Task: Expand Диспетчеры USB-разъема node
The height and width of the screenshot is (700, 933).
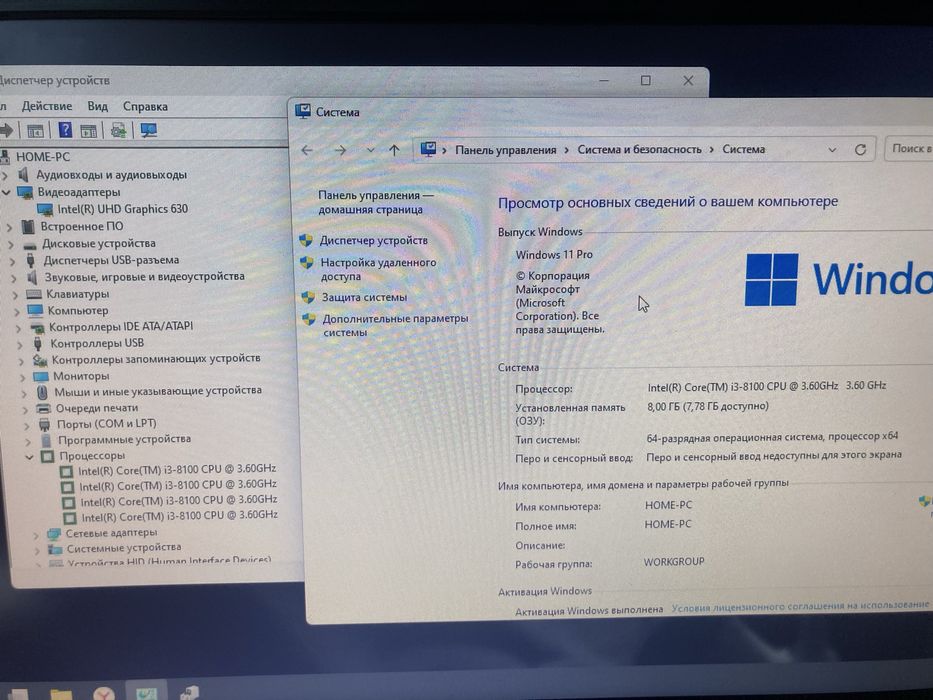Action: [x=12, y=261]
